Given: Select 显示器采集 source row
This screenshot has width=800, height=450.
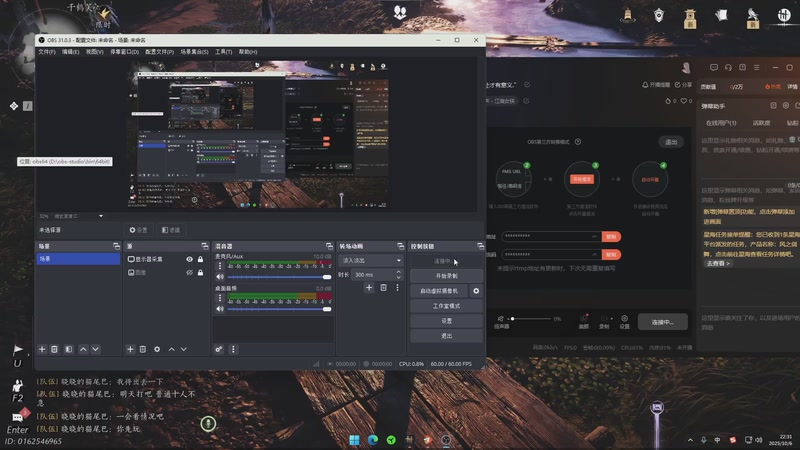Looking at the screenshot, I should 166,259.
